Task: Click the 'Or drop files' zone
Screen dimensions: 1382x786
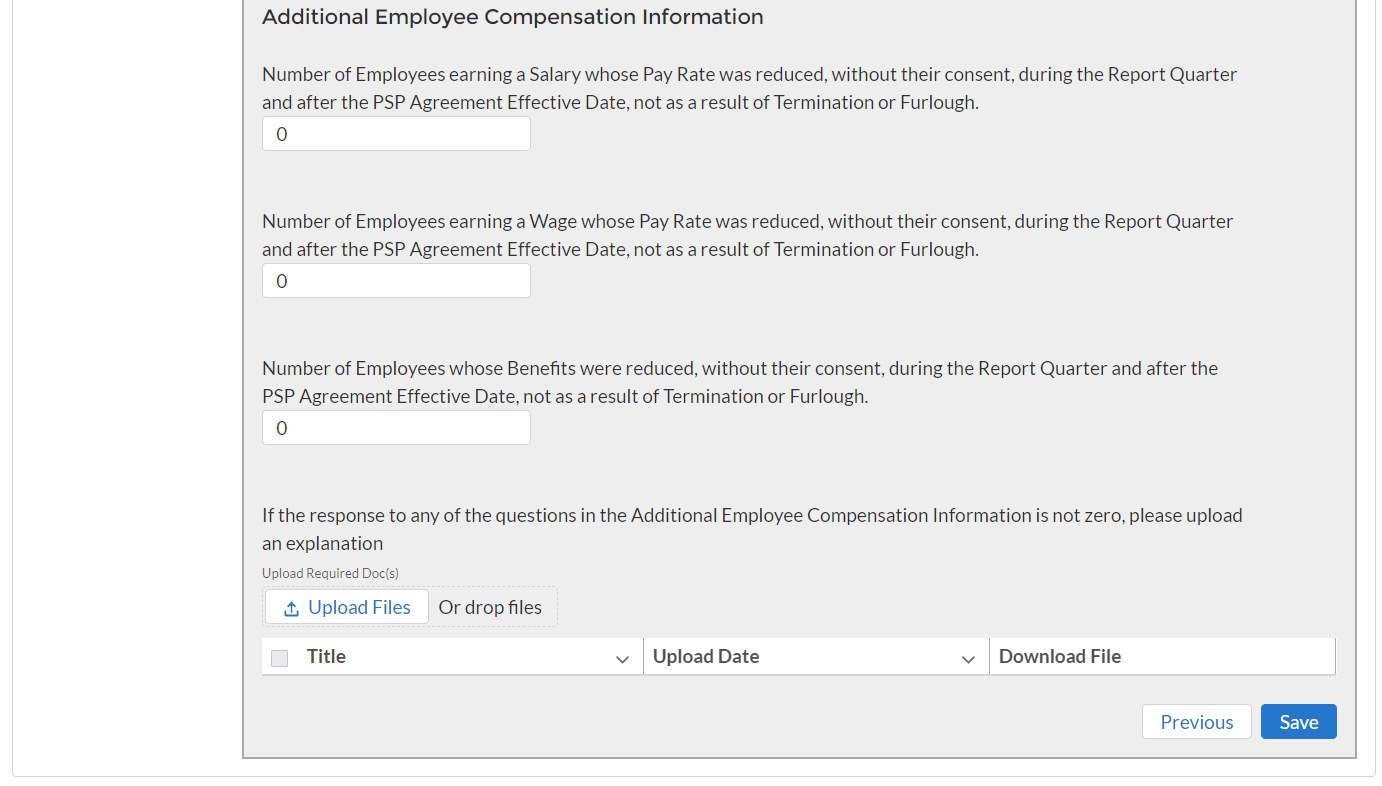Action: point(490,607)
